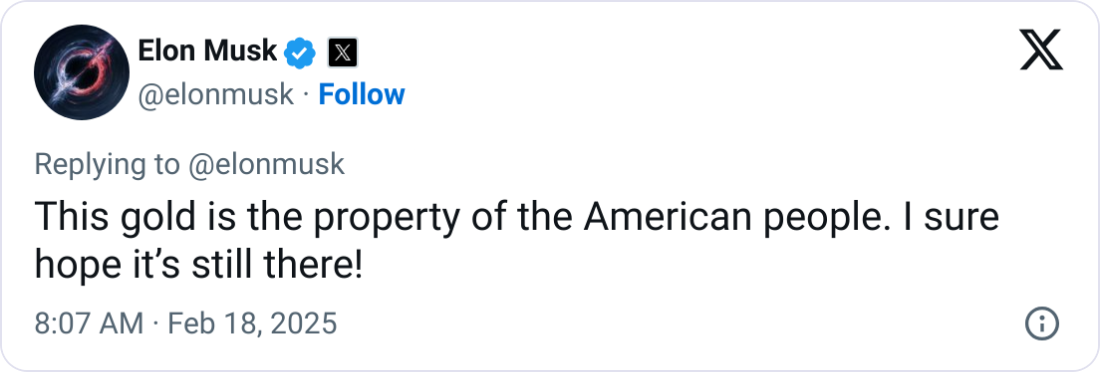Click @elonmusk in the Replying to line

267,164
